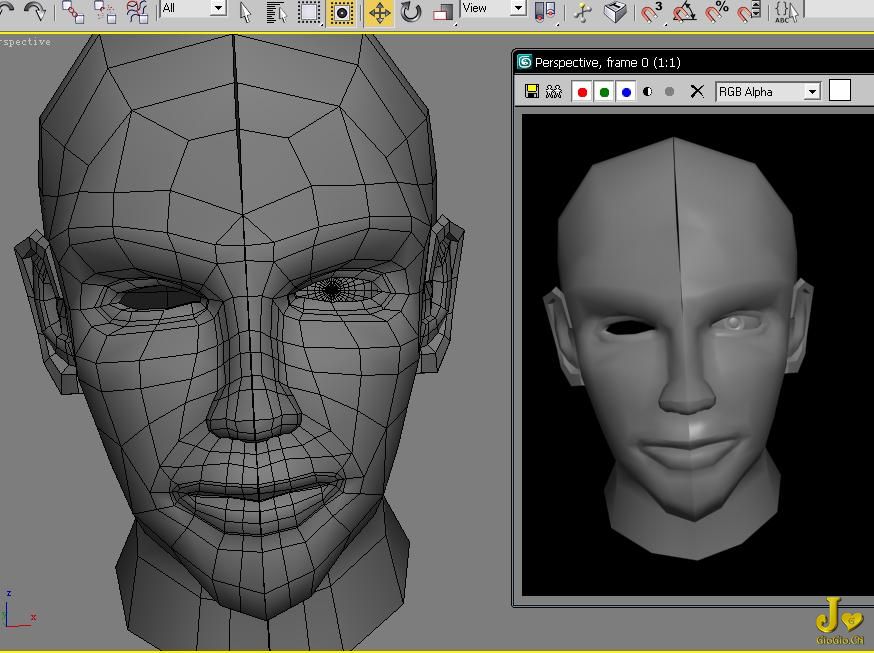Toggle Window/Crossing selection mode
The width and height of the screenshot is (874, 653).
coord(342,12)
